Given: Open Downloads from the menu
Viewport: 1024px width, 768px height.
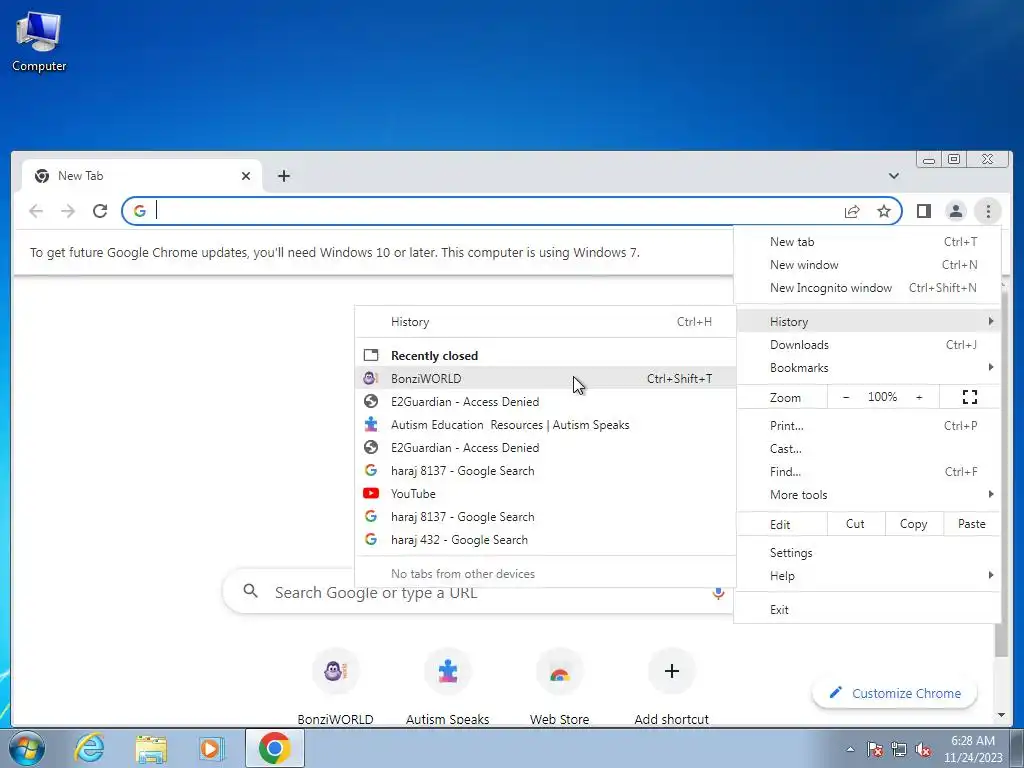Looking at the screenshot, I should click(867, 345).
